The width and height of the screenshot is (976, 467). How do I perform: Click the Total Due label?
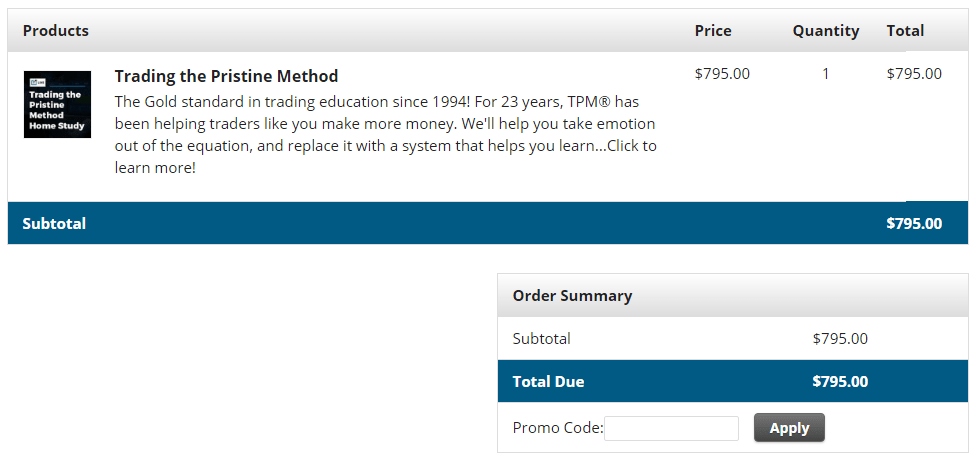548,381
